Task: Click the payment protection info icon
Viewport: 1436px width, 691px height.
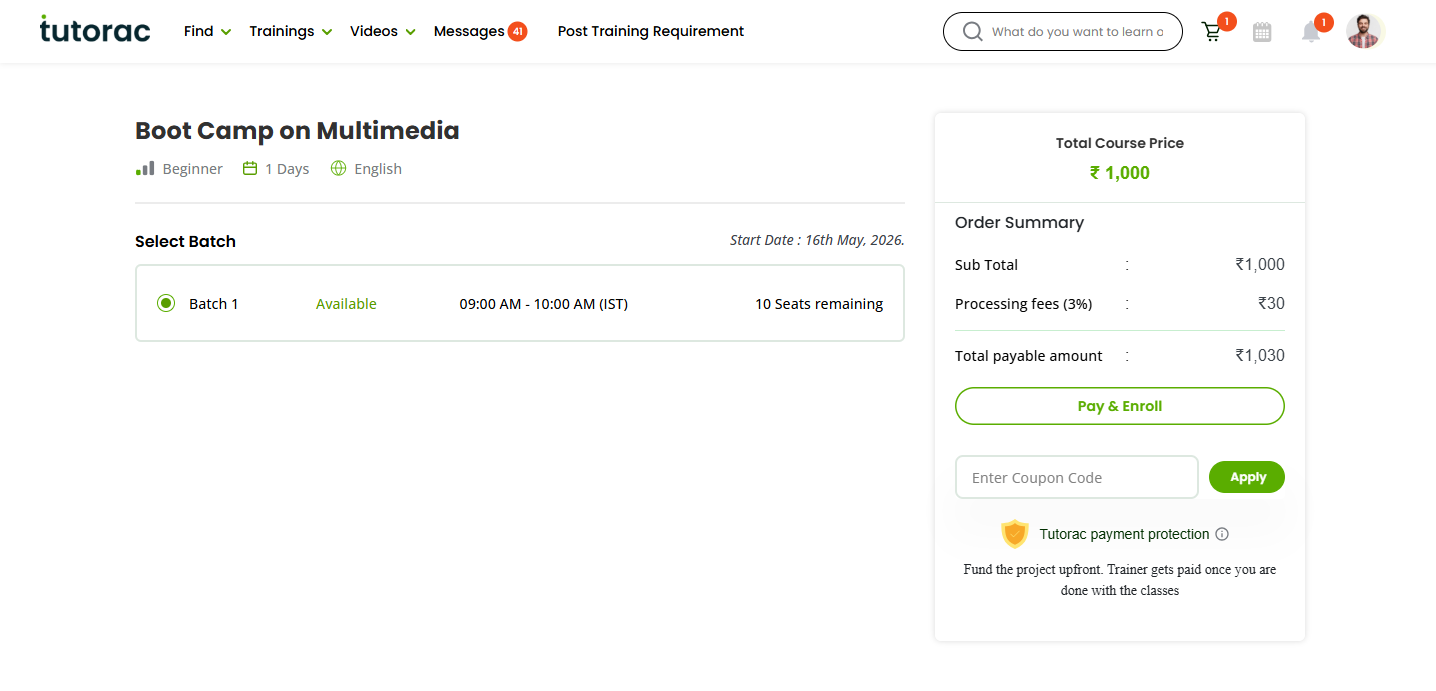Action: pyautogui.click(x=1222, y=534)
